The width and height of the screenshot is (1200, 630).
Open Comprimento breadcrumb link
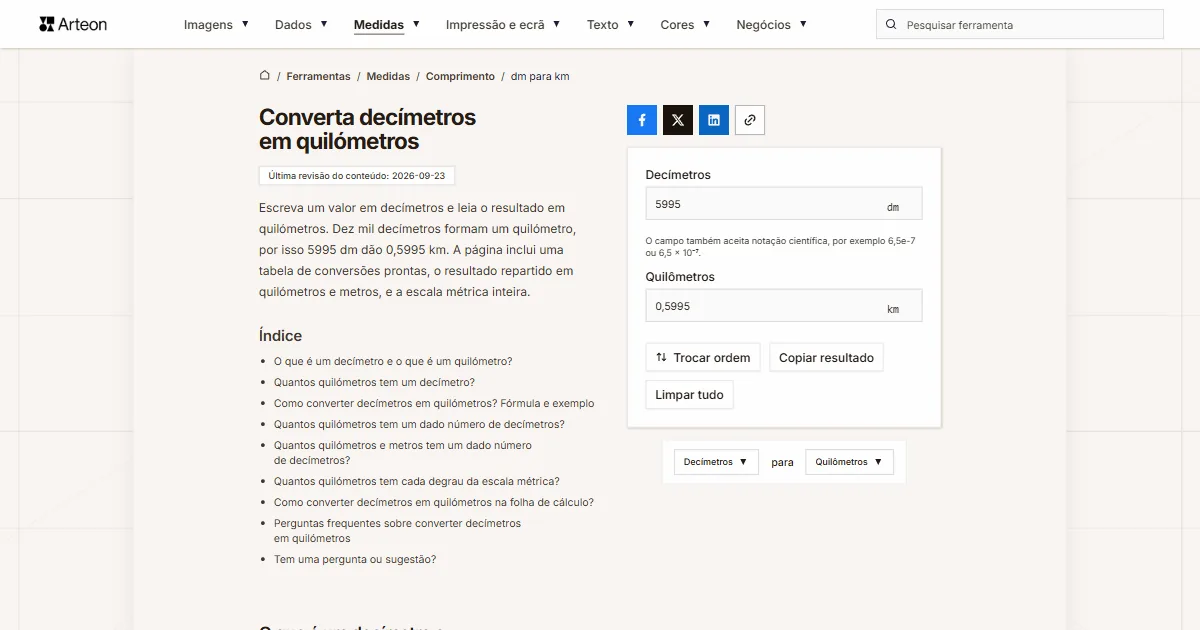coord(460,76)
